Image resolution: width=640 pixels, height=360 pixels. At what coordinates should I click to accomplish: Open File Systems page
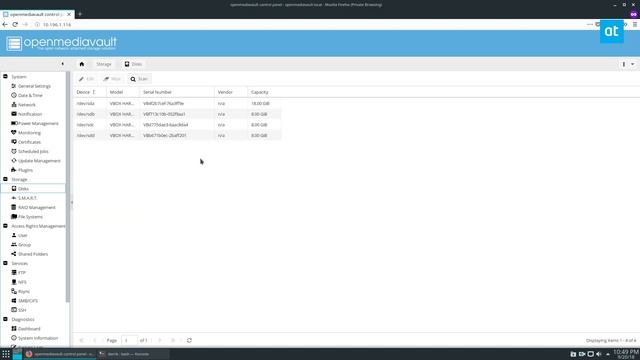click(x=30, y=217)
